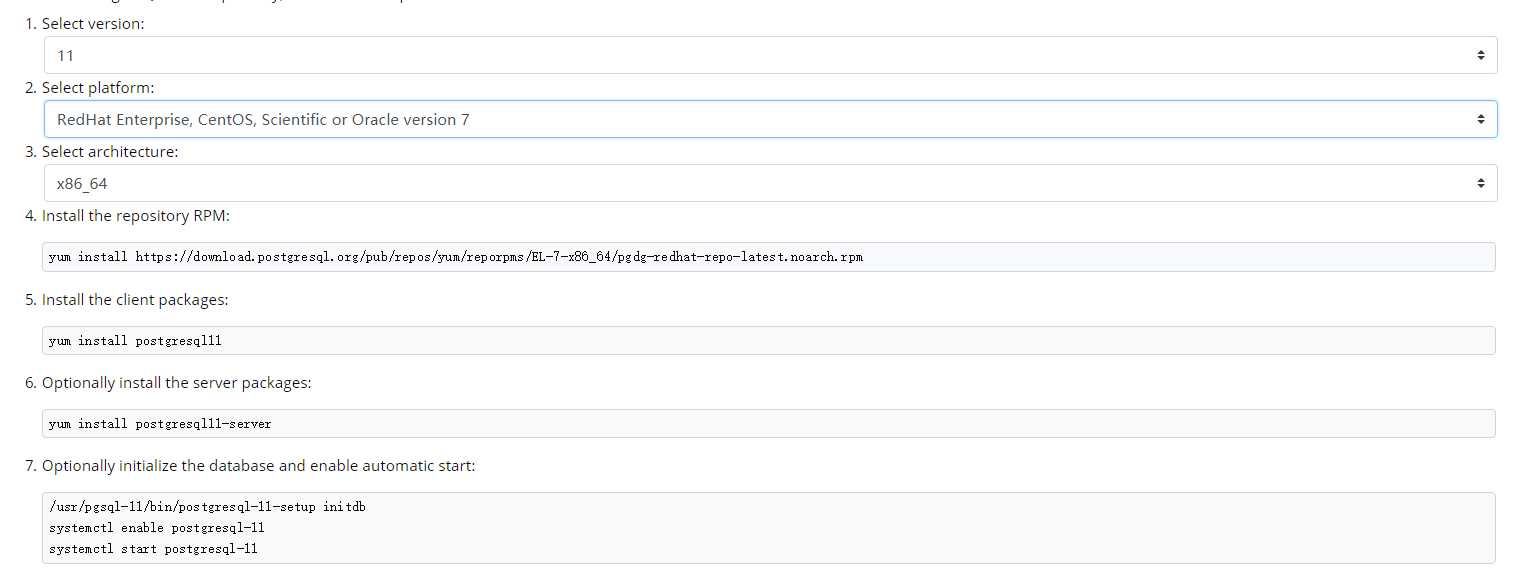
Task: Click the version dropdown arrow icon
Action: [1480, 56]
